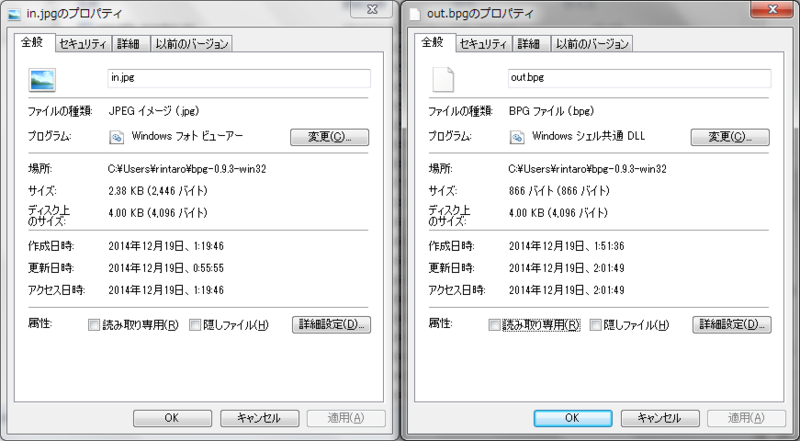Click Windows シェル共通 DLL program name
Image resolution: width=800 pixels, height=441 pixels.
tap(588, 136)
